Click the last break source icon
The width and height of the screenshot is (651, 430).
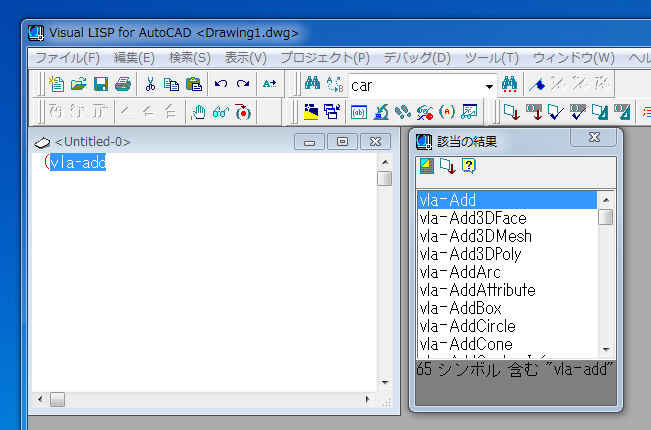coord(243,112)
